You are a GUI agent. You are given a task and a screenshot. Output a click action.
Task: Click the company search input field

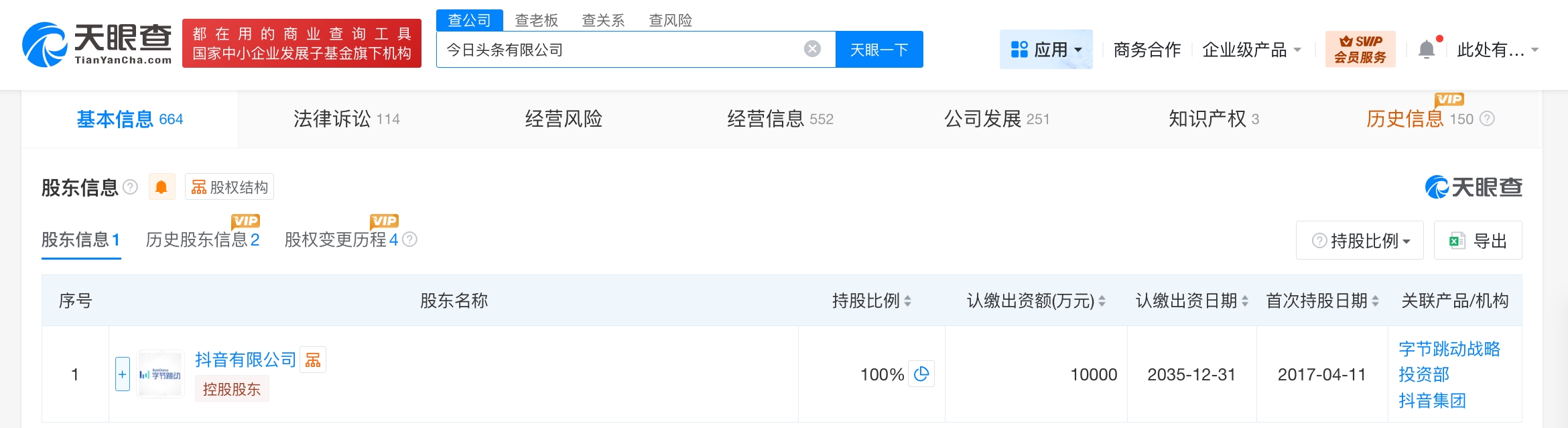click(x=620, y=50)
